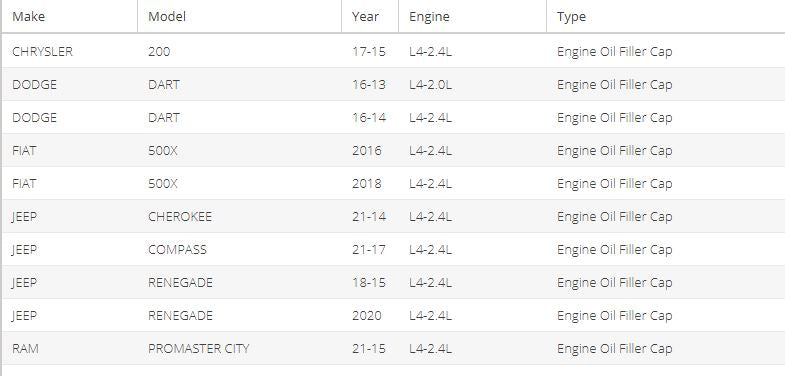Screen dimensions: 785x376
Task: Select the CHRYSLER make cell
Action: pyautogui.click(x=43, y=51)
